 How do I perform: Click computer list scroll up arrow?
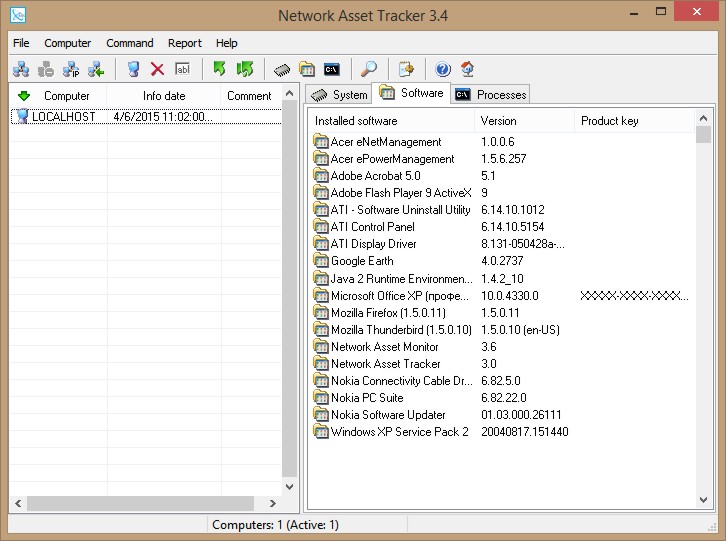289,93
